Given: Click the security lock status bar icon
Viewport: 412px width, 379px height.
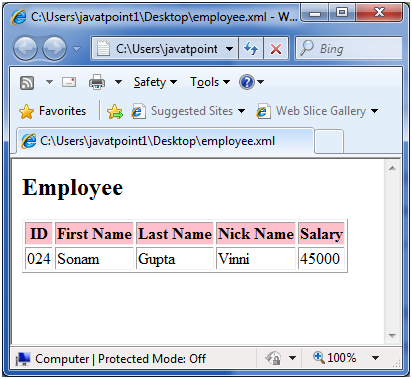Looking at the screenshot, I should [x=273, y=358].
